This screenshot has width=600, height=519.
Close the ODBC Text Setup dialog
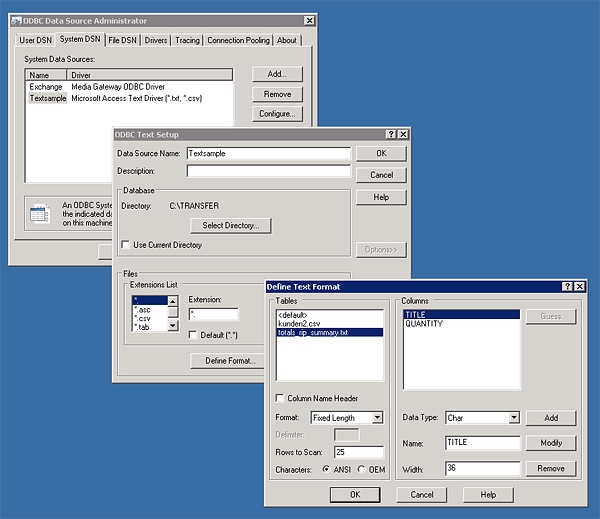point(403,134)
